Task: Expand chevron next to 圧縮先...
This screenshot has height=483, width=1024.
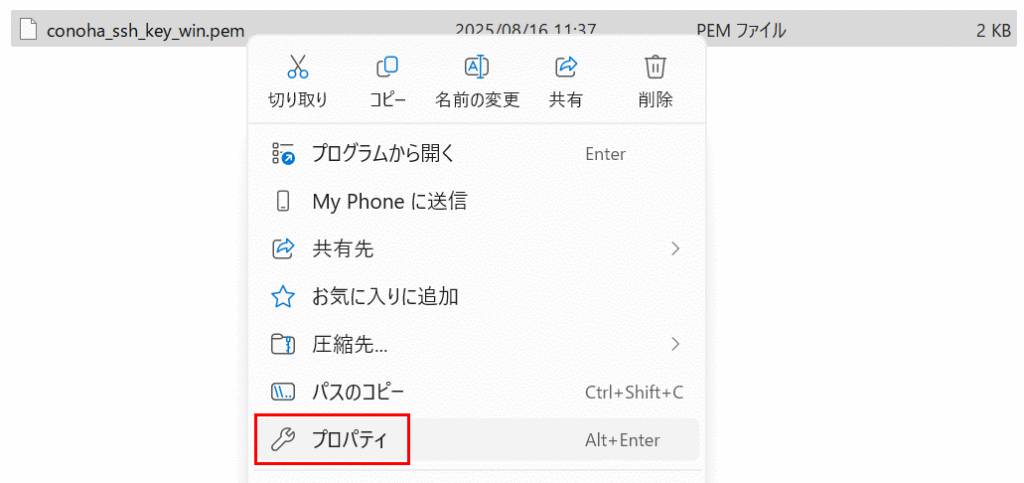Action: tap(676, 344)
